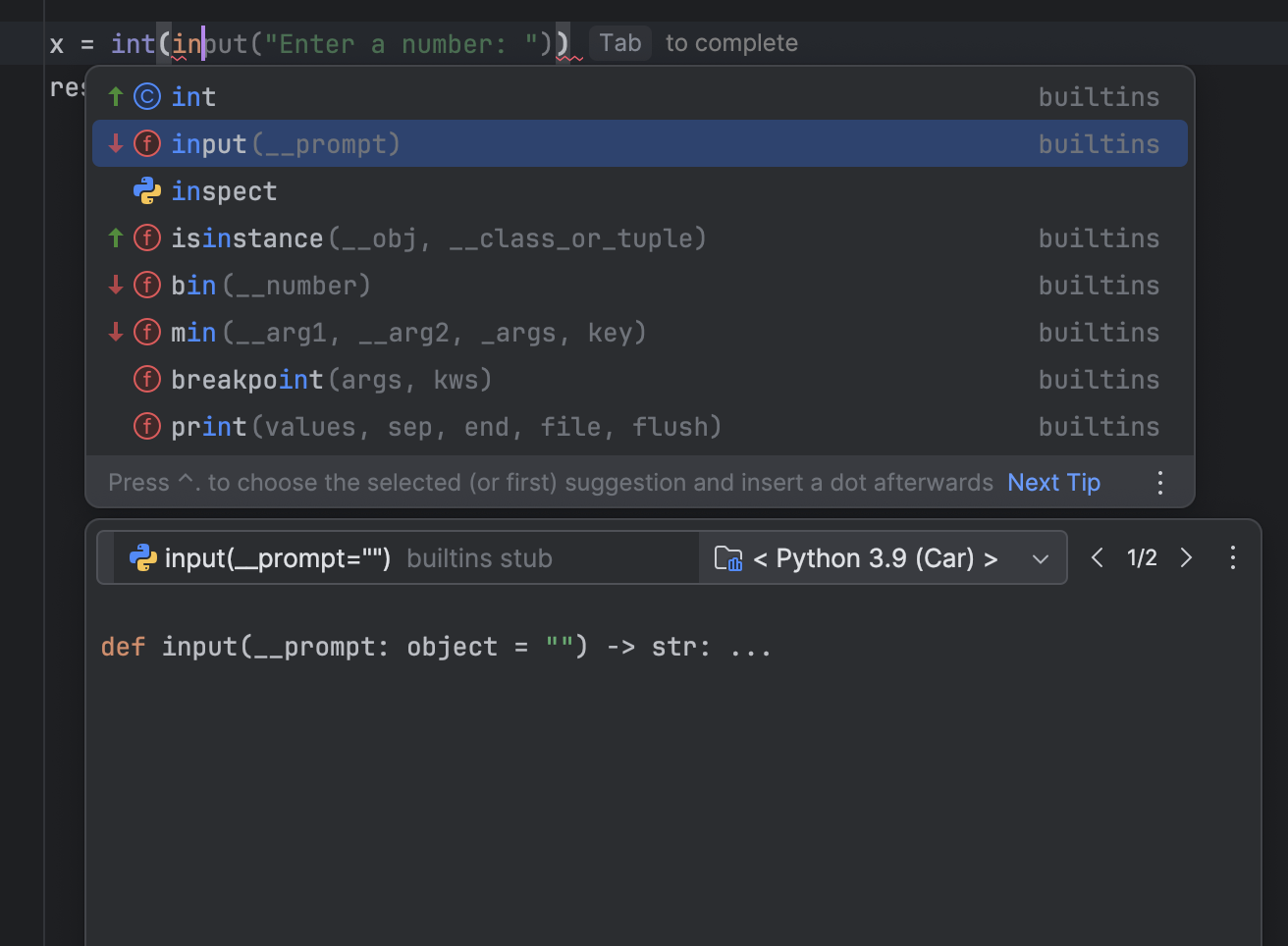Open the Python 3.9 (Car) interpreter dropdown
This screenshot has height=946, width=1288.
click(x=1040, y=558)
